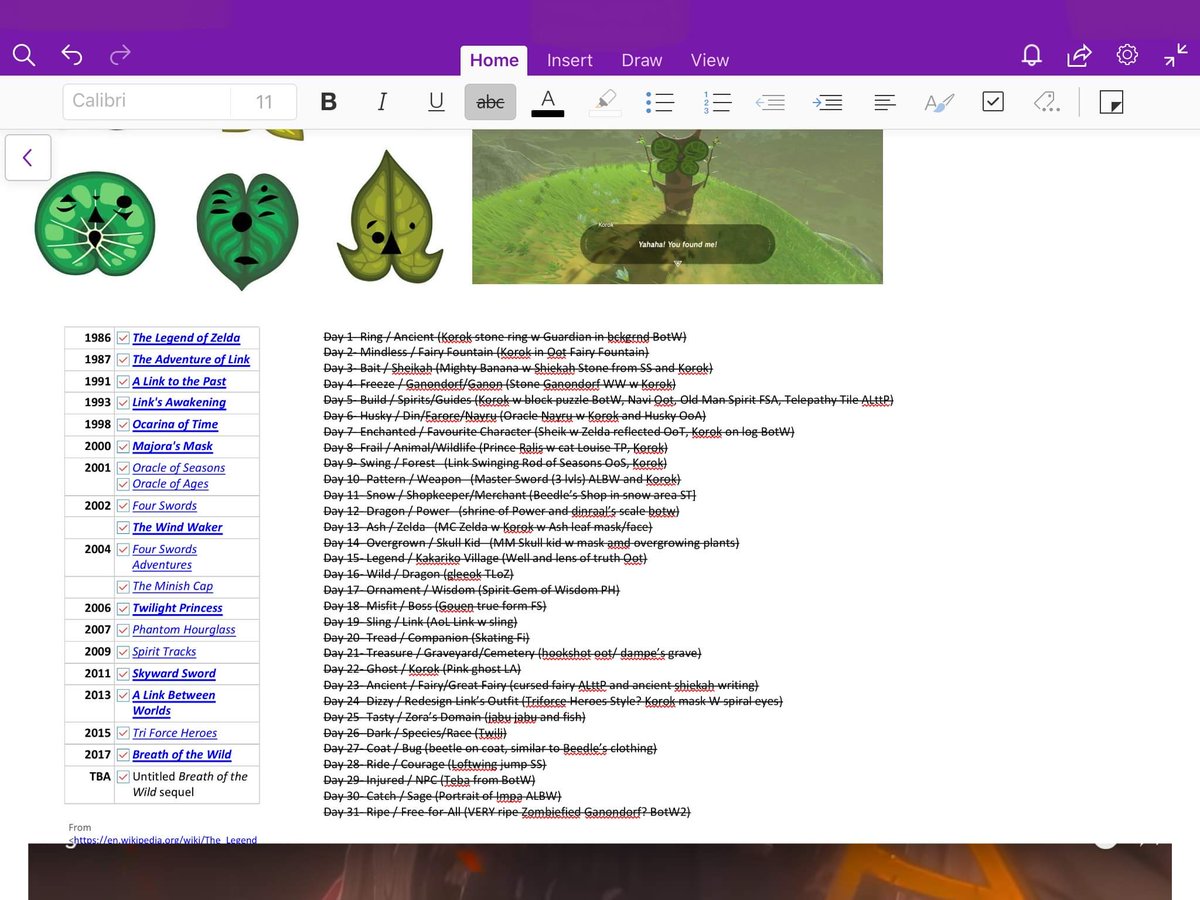This screenshot has height=900, width=1200.
Task: Change the font size 11
Action: (x=264, y=102)
